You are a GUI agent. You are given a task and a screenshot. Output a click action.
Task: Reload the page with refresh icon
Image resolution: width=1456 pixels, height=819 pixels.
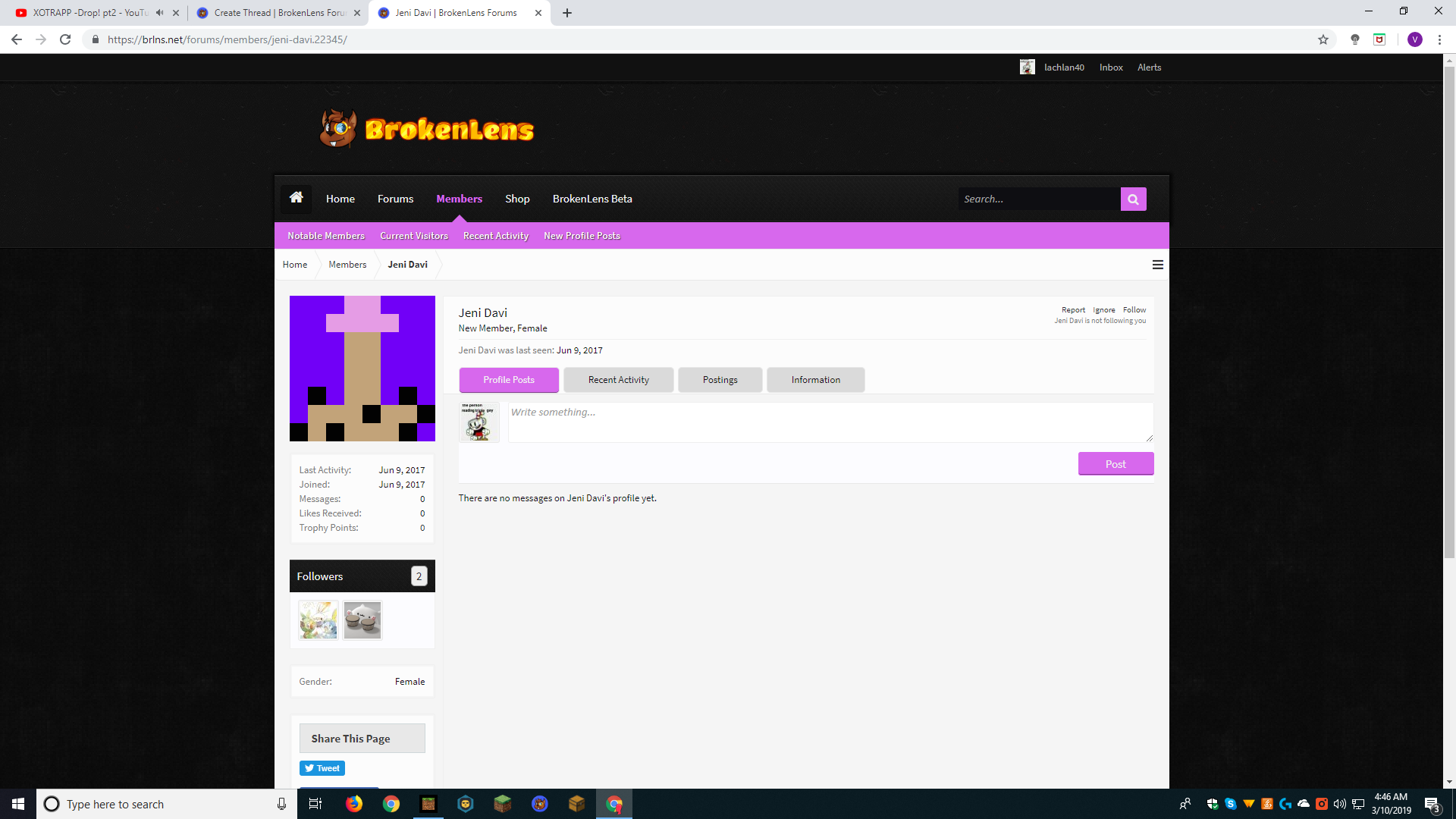tap(65, 39)
